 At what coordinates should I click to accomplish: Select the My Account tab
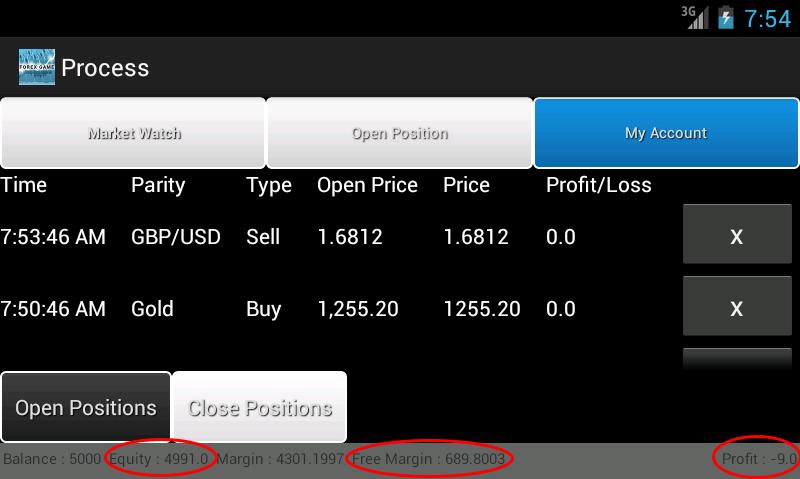tap(666, 133)
